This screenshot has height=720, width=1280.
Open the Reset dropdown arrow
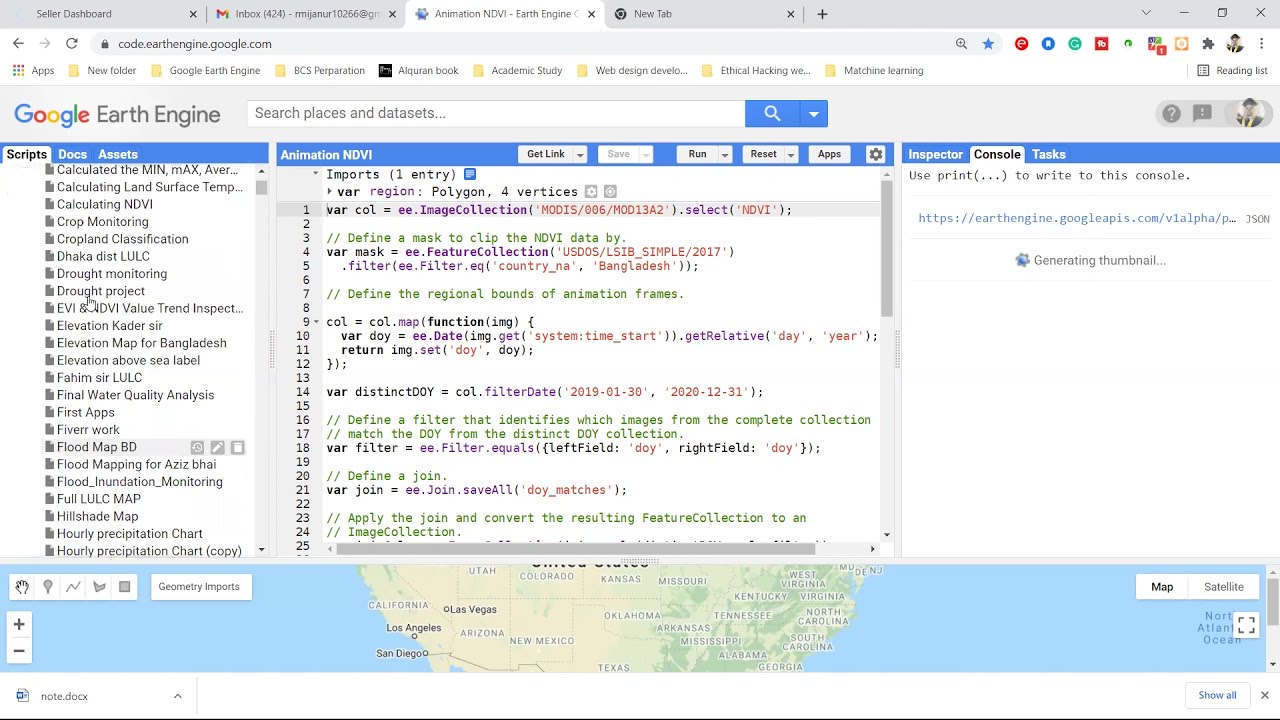(x=790, y=154)
